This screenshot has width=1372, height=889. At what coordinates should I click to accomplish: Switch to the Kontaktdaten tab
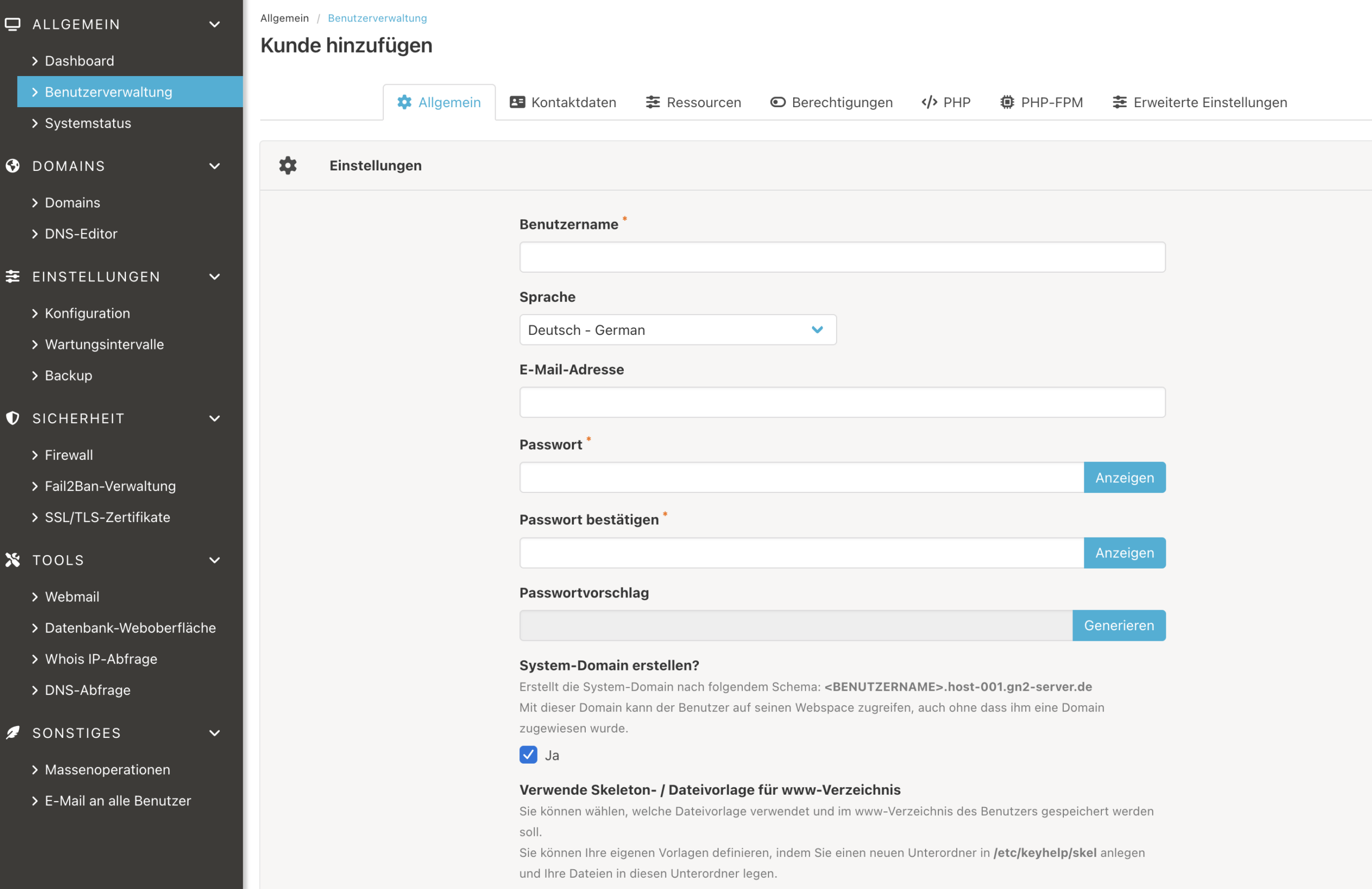(563, 102)
